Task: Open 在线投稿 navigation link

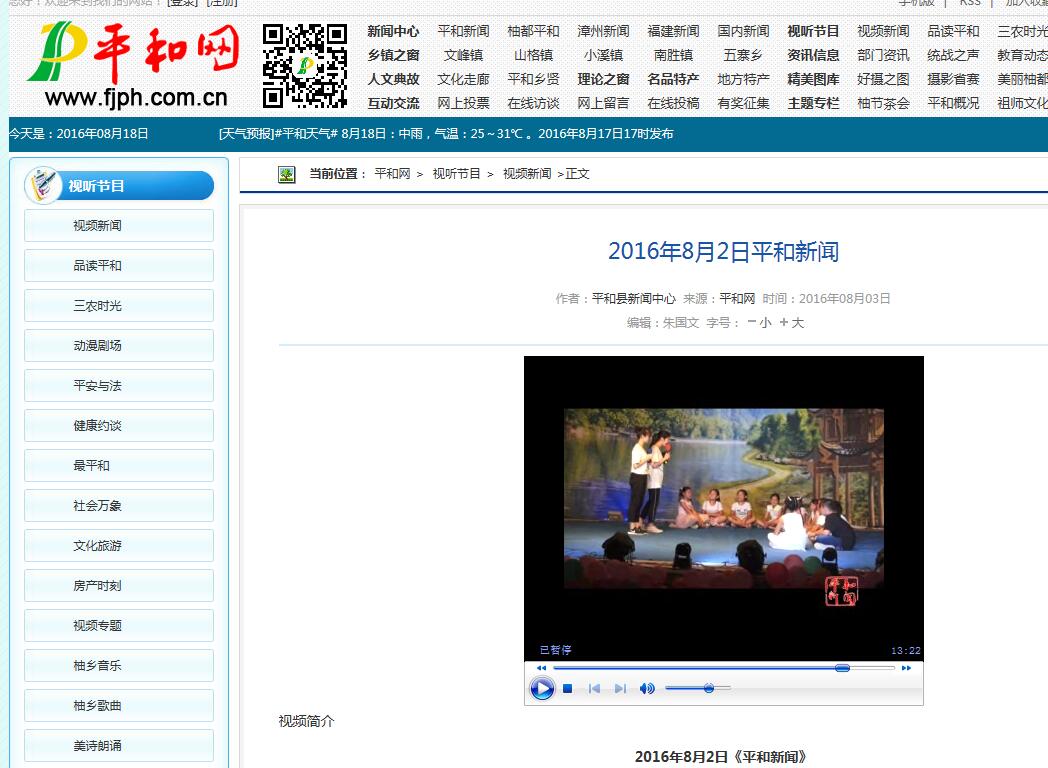Action: 673,103
